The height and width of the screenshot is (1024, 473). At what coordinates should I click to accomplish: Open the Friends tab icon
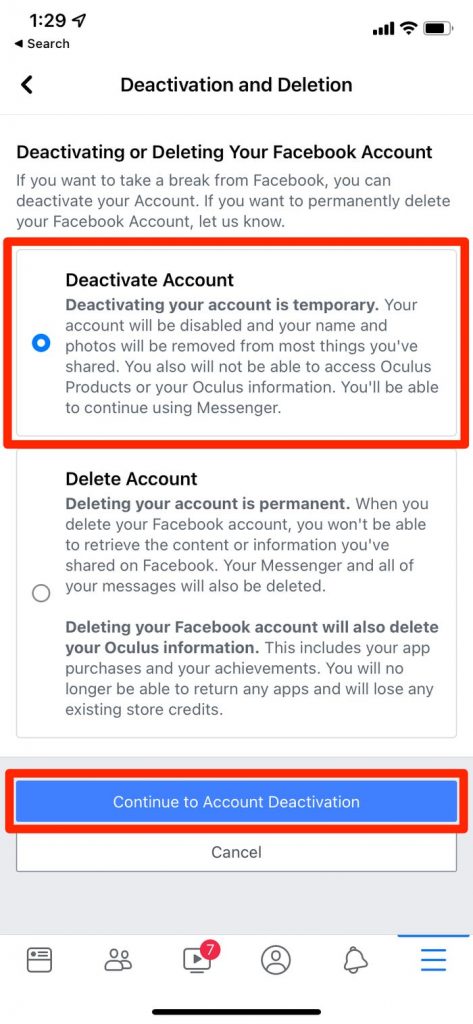pyautogui.click(x=118, y=960)
